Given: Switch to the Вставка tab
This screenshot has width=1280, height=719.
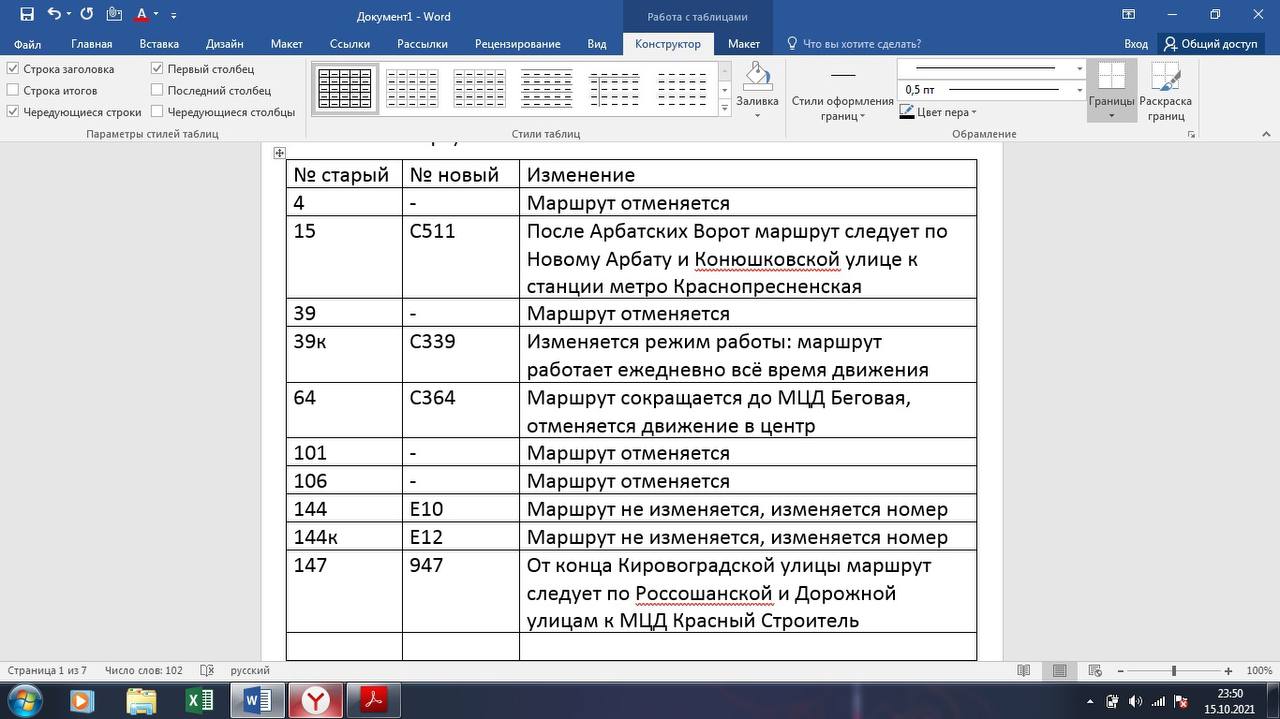Looking at the screenshot, I should point(159,44).
